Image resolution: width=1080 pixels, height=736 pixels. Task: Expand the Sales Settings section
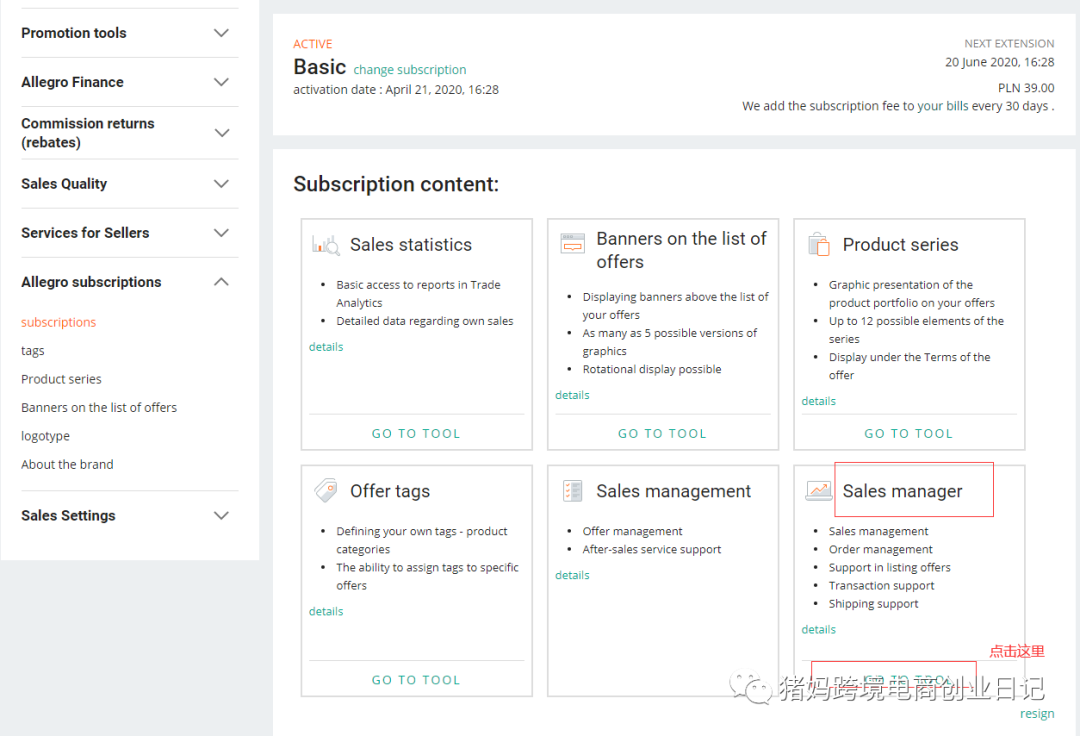point(221,516)
